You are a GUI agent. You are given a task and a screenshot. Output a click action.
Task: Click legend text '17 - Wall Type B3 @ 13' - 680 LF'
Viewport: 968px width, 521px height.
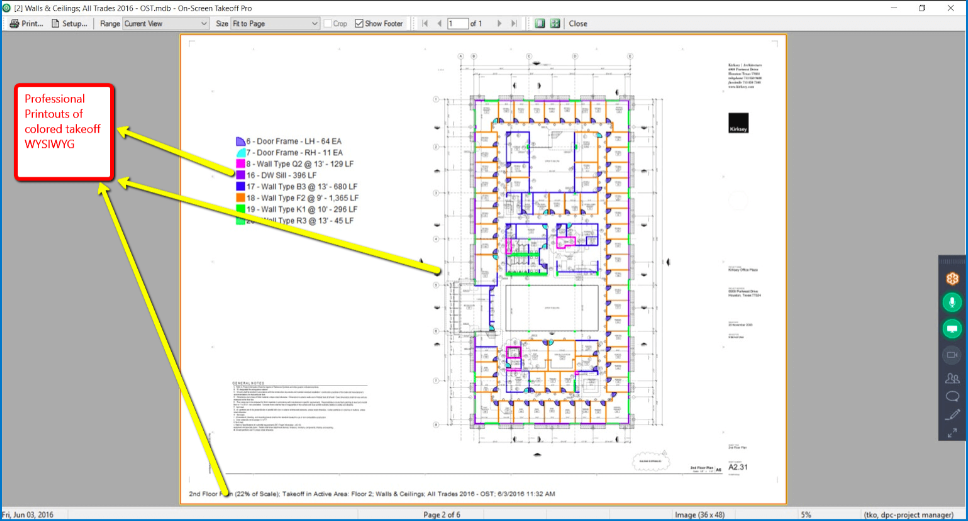pos(302,186)
